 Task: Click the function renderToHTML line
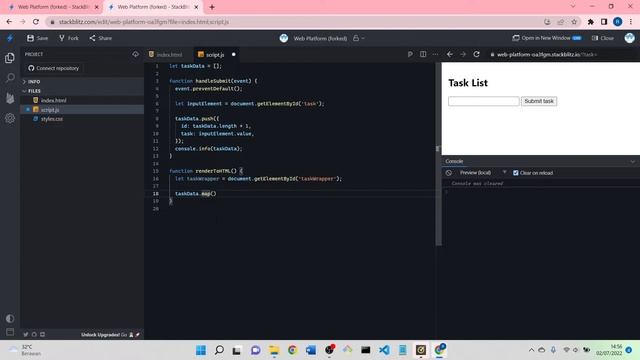coord(206,171)
